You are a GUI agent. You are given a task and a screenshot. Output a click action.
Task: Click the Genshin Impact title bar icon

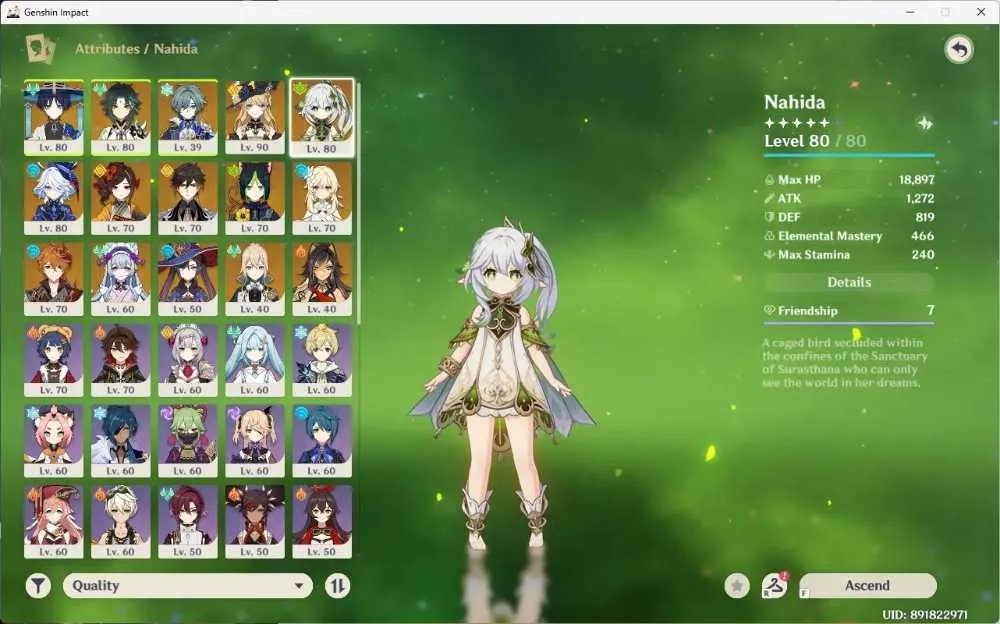(x=13, y=12)
